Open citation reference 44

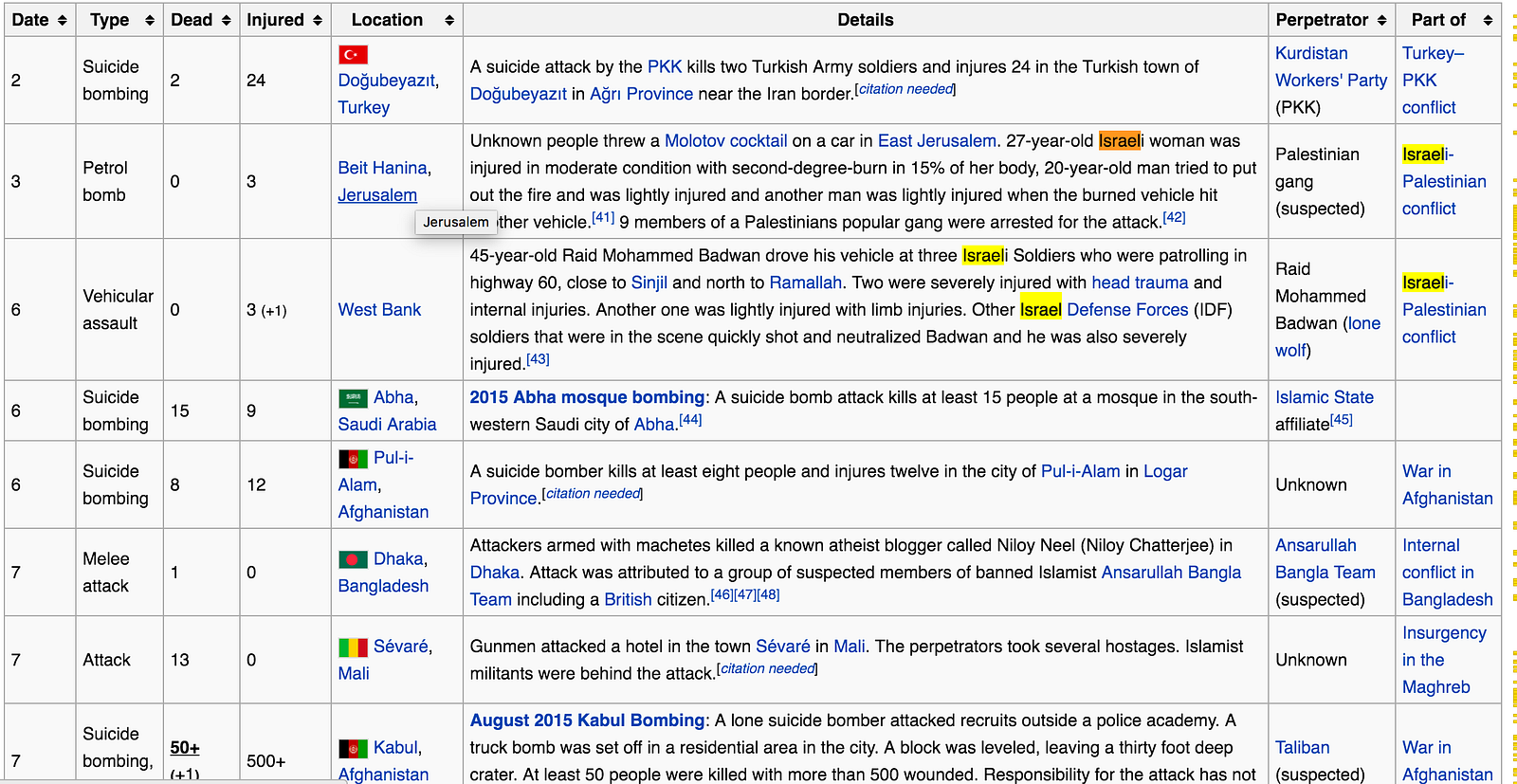coord(690,419)
